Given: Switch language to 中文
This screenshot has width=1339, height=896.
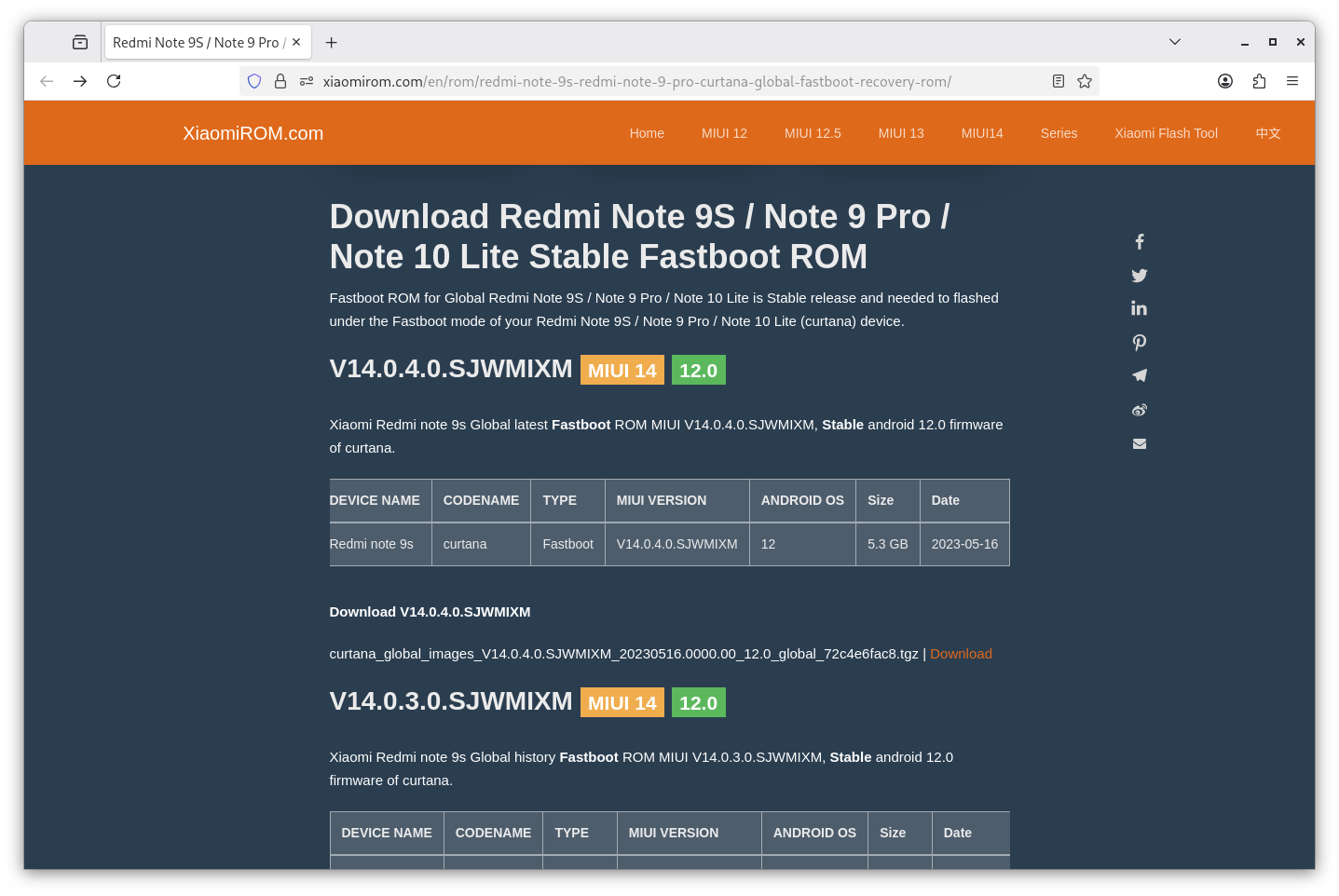Looking at the screenshot, I should 1267,133.
